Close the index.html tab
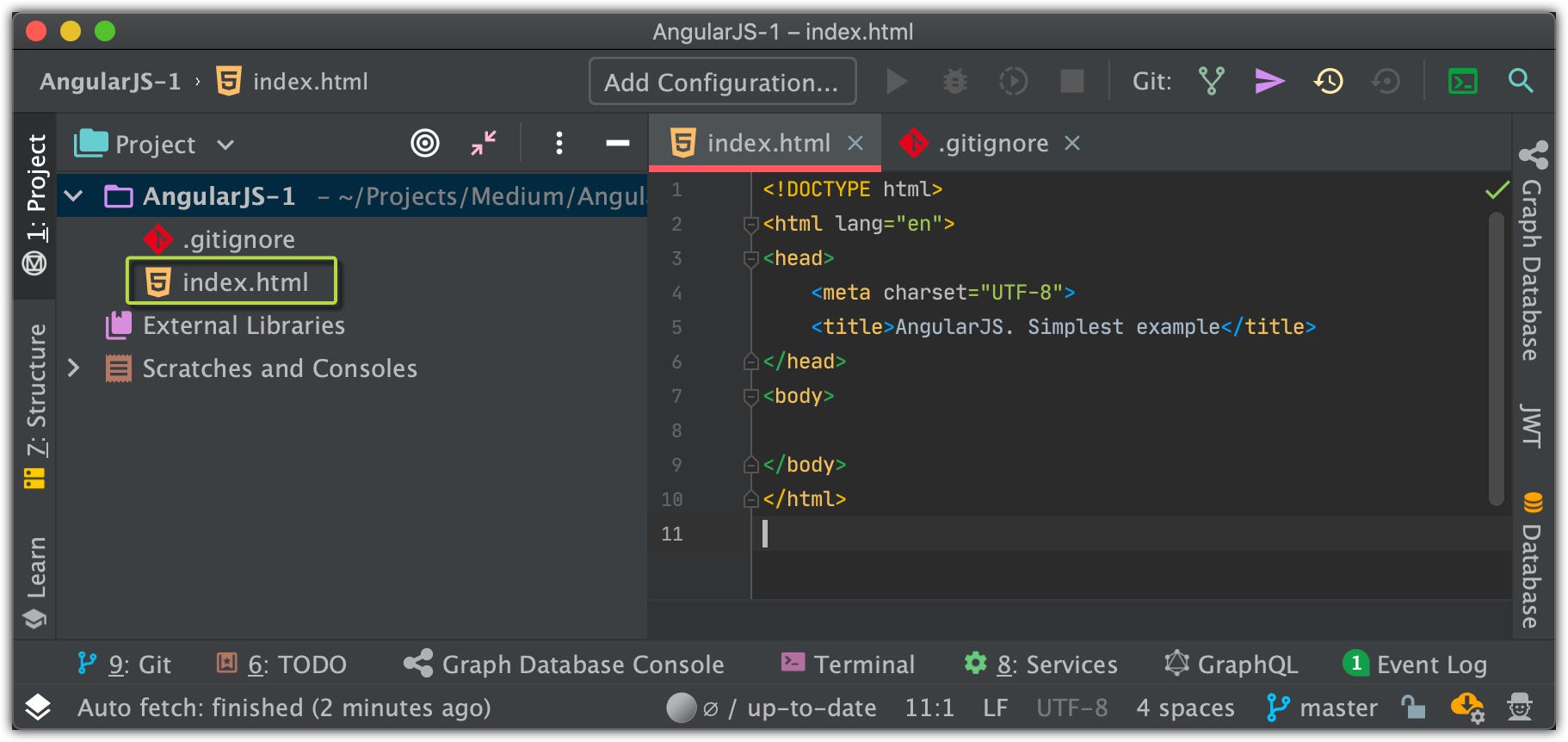 [855, 143]
